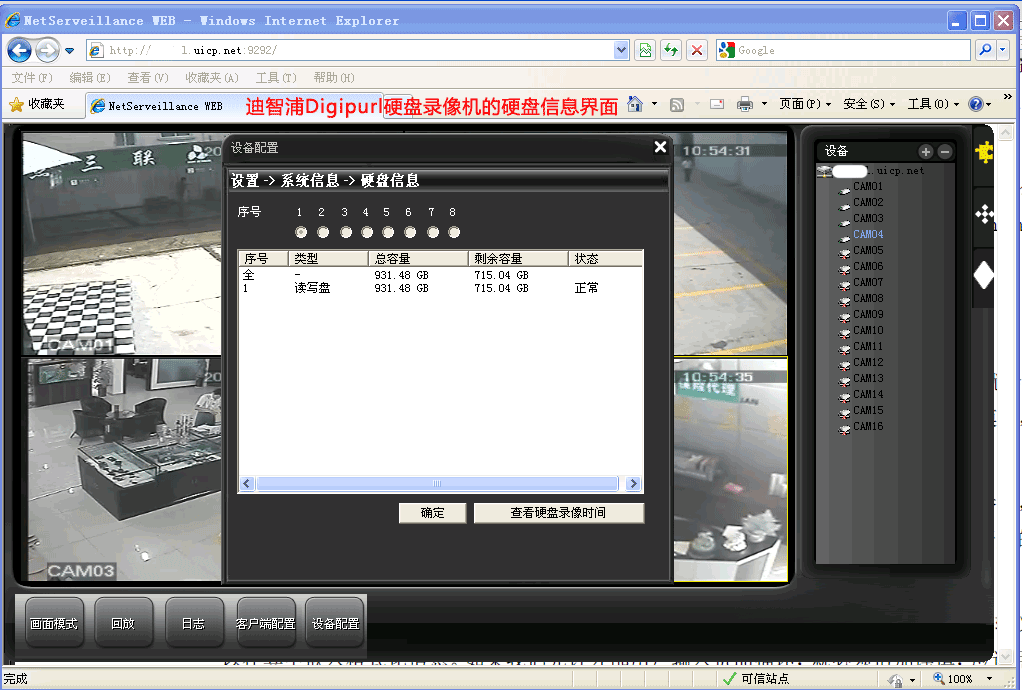The height and width of the screenshot is (690, 1022).
Task: Open the recent pages dropdown arrow
Action: (70, 51)
